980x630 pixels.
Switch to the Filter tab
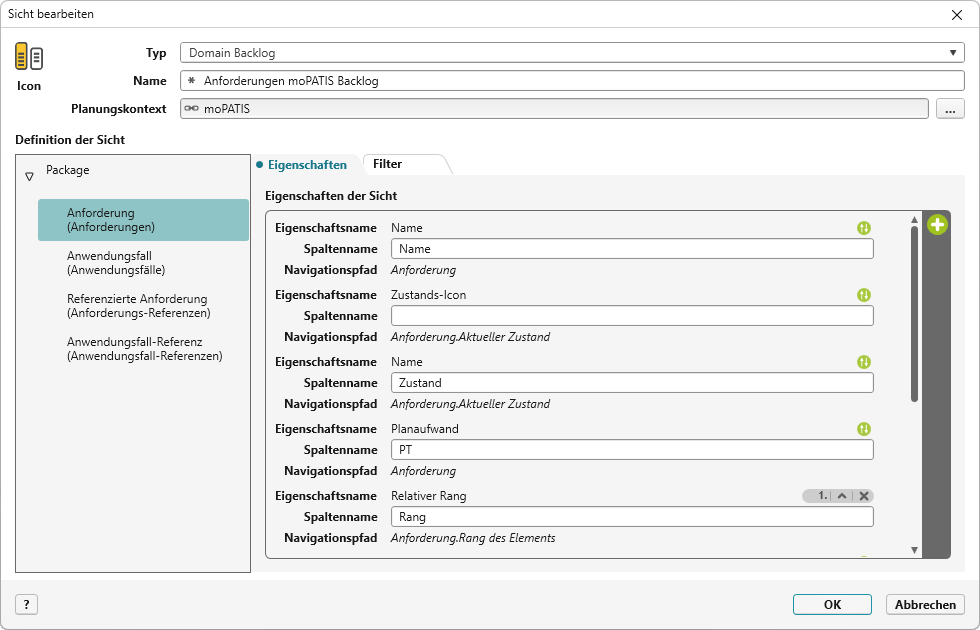click(x=388, y=164)
